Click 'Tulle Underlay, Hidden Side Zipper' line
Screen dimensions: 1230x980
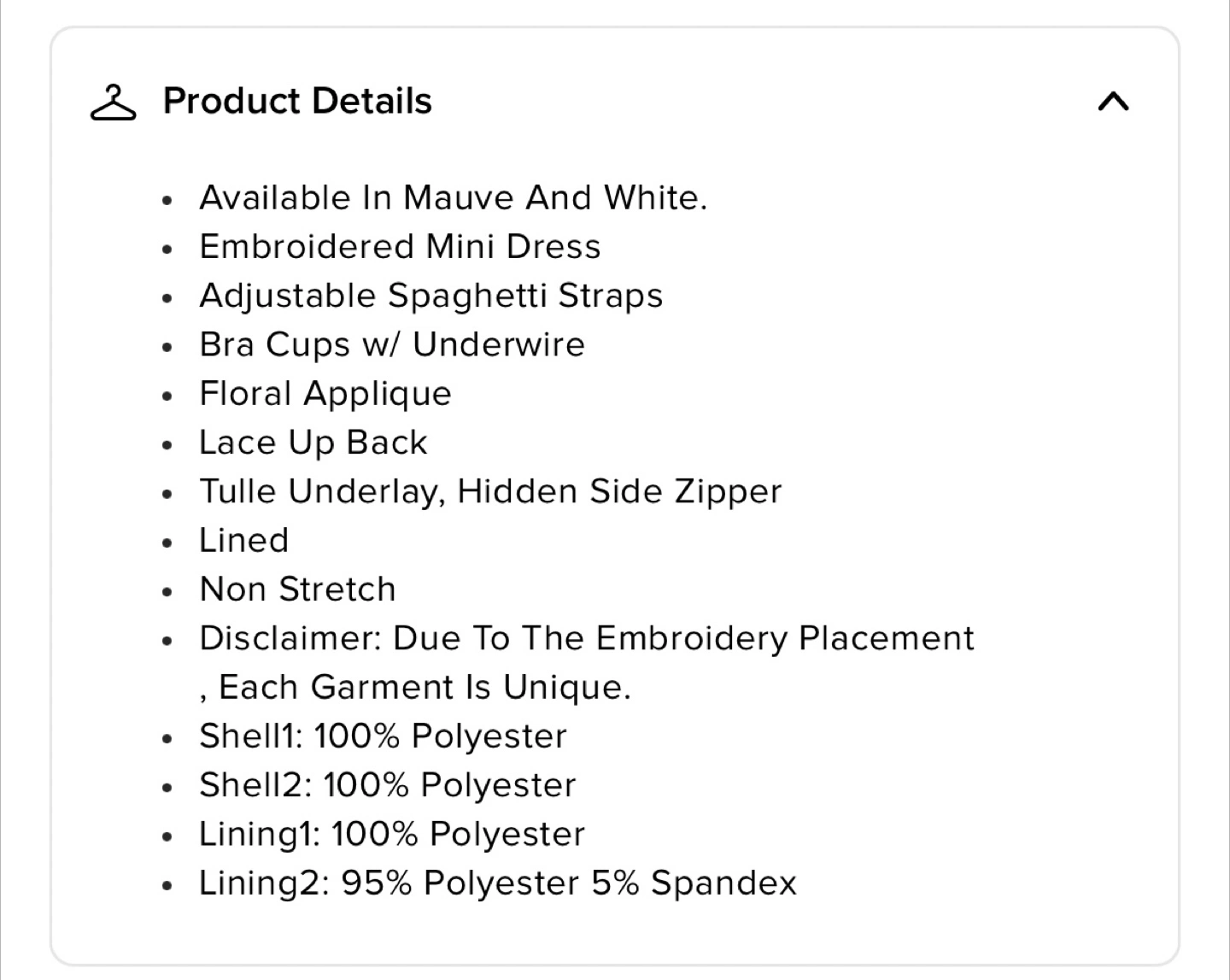click(x=490, y=491)
